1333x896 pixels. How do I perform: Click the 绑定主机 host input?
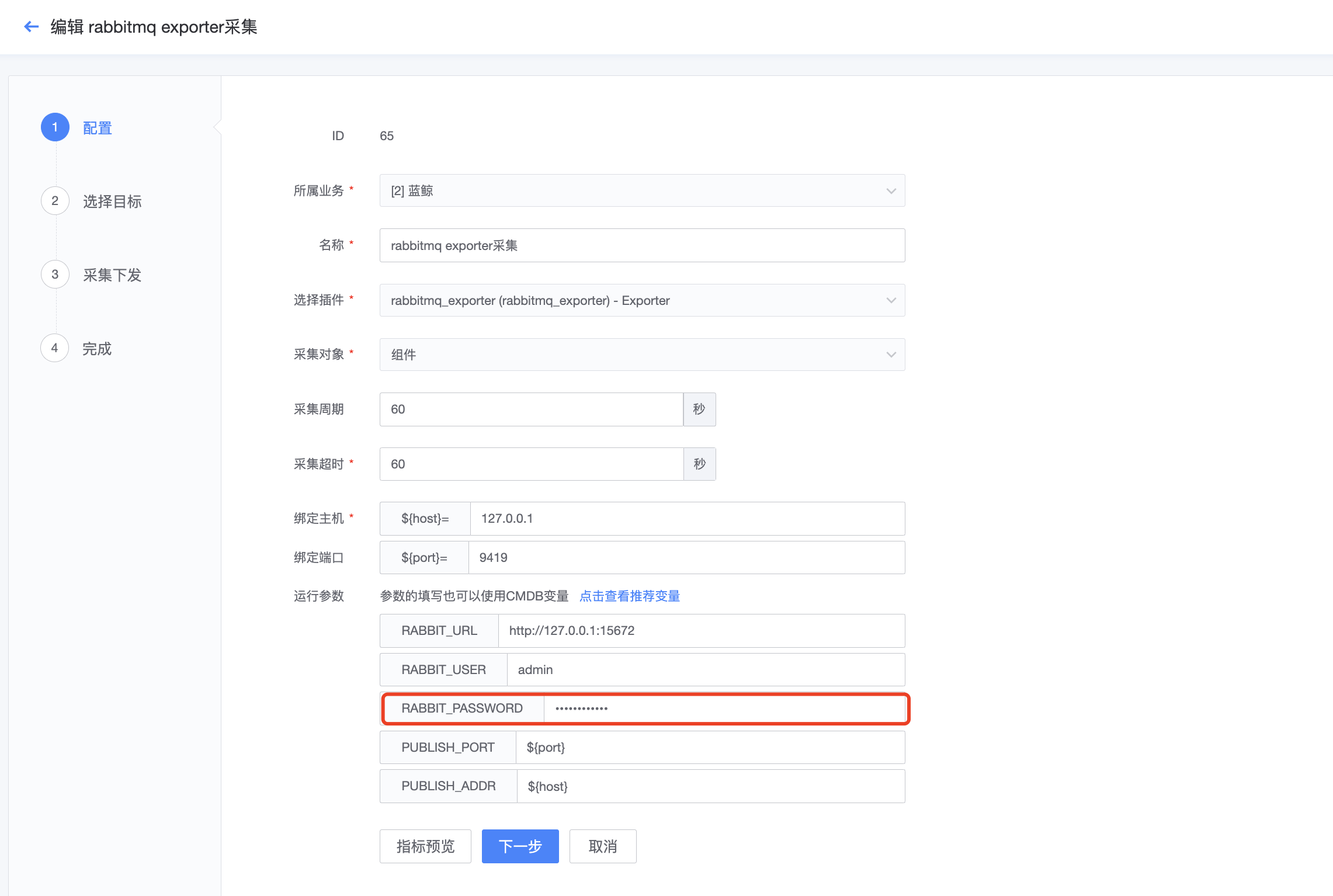(x=686, y=519)
